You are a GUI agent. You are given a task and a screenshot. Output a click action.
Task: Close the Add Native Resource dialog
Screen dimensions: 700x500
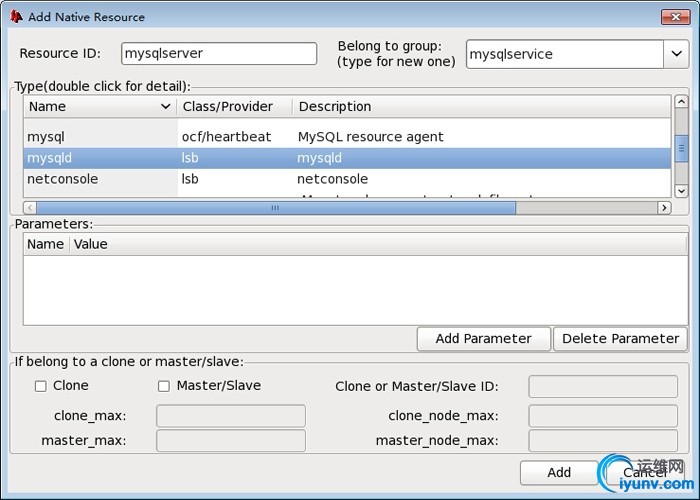[675, 17]
